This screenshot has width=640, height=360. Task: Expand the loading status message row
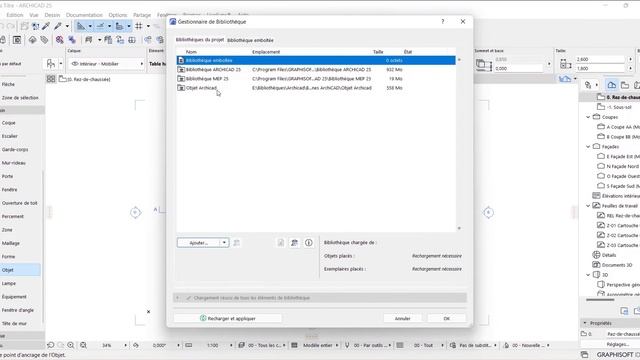click(178, 298)
